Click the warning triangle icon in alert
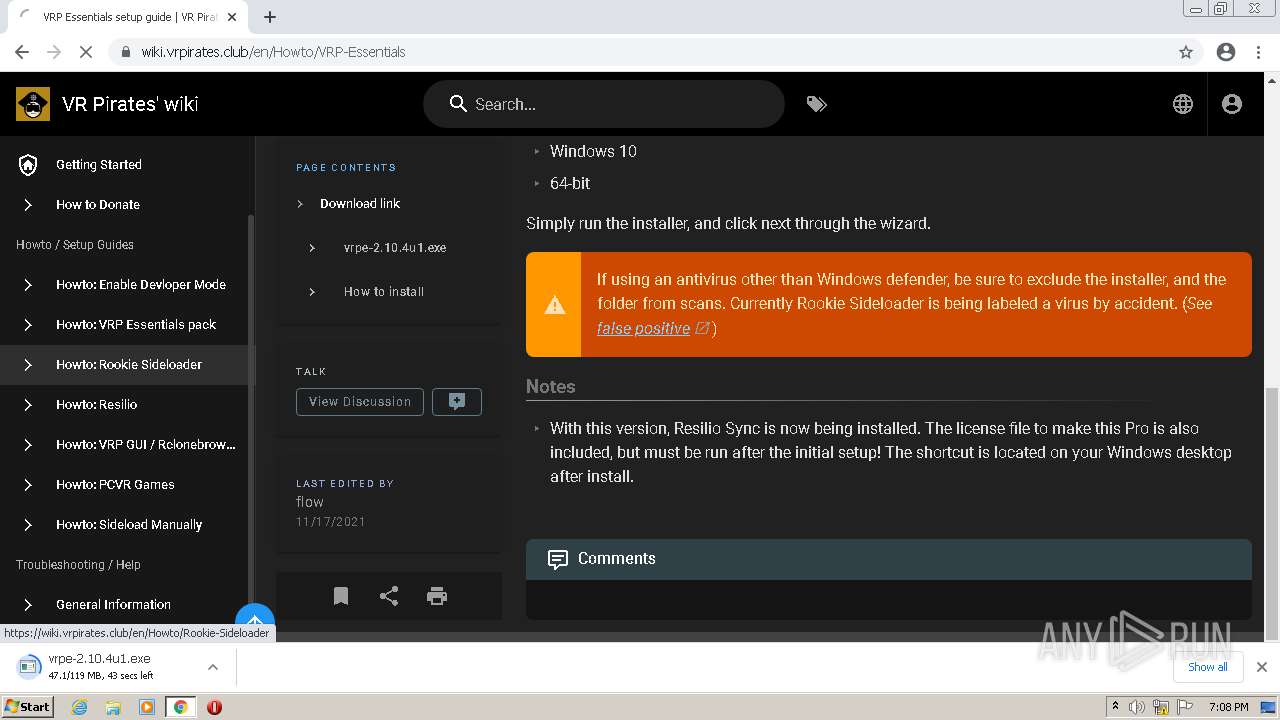 click(554, 305)
